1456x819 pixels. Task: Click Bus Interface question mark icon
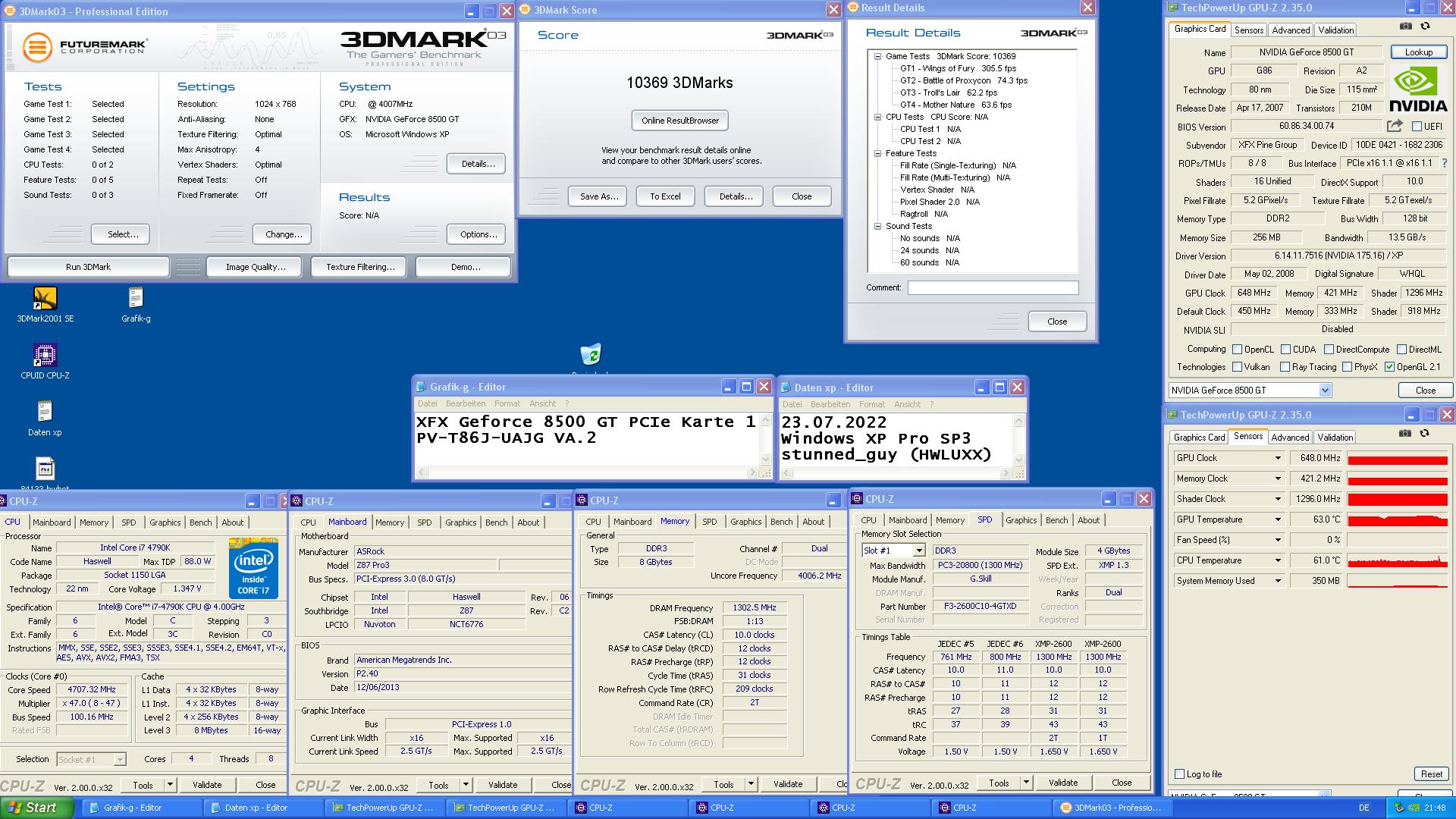(x=1444, y=163)
